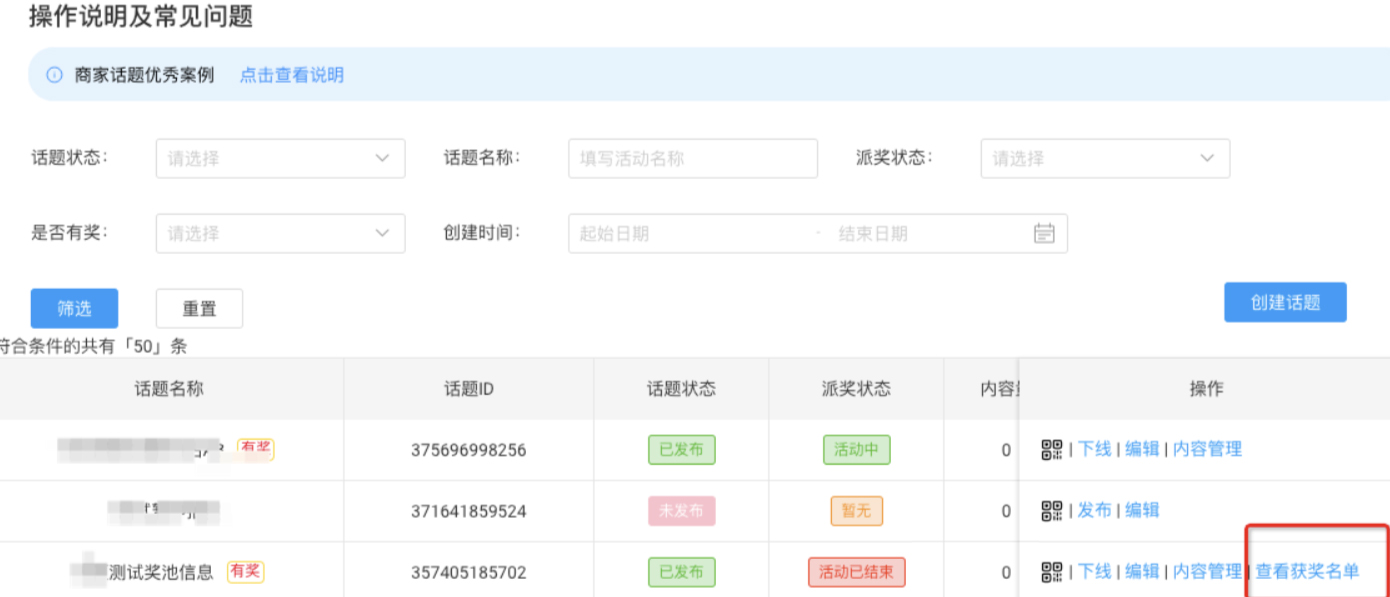The height and width of the screenshot is (597, 1390).
Task: Open the 派奖状态 dropdown
Action: click(1105, 158)
